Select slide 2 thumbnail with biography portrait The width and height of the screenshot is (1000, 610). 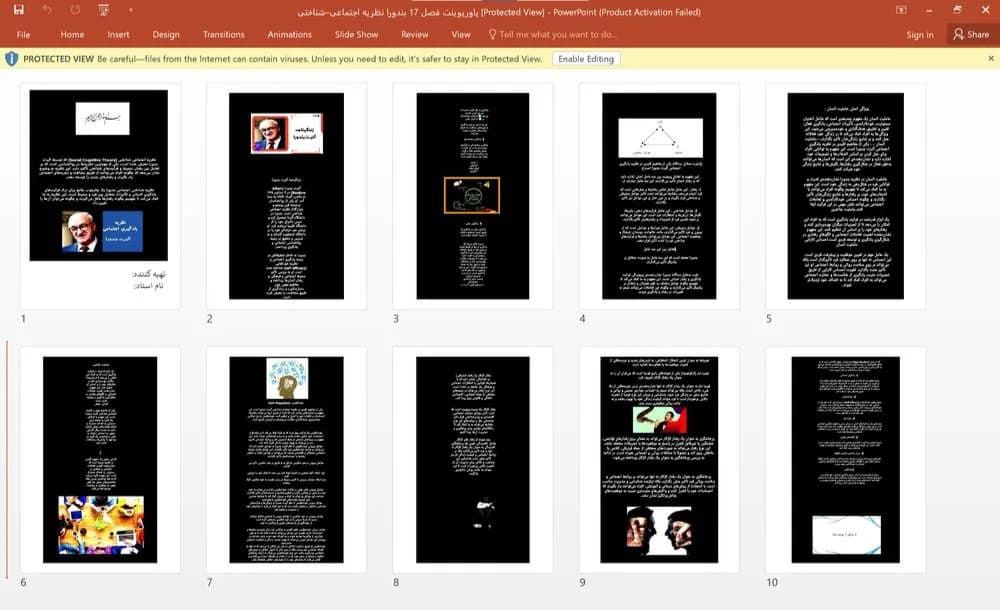[x=286, y=196]
